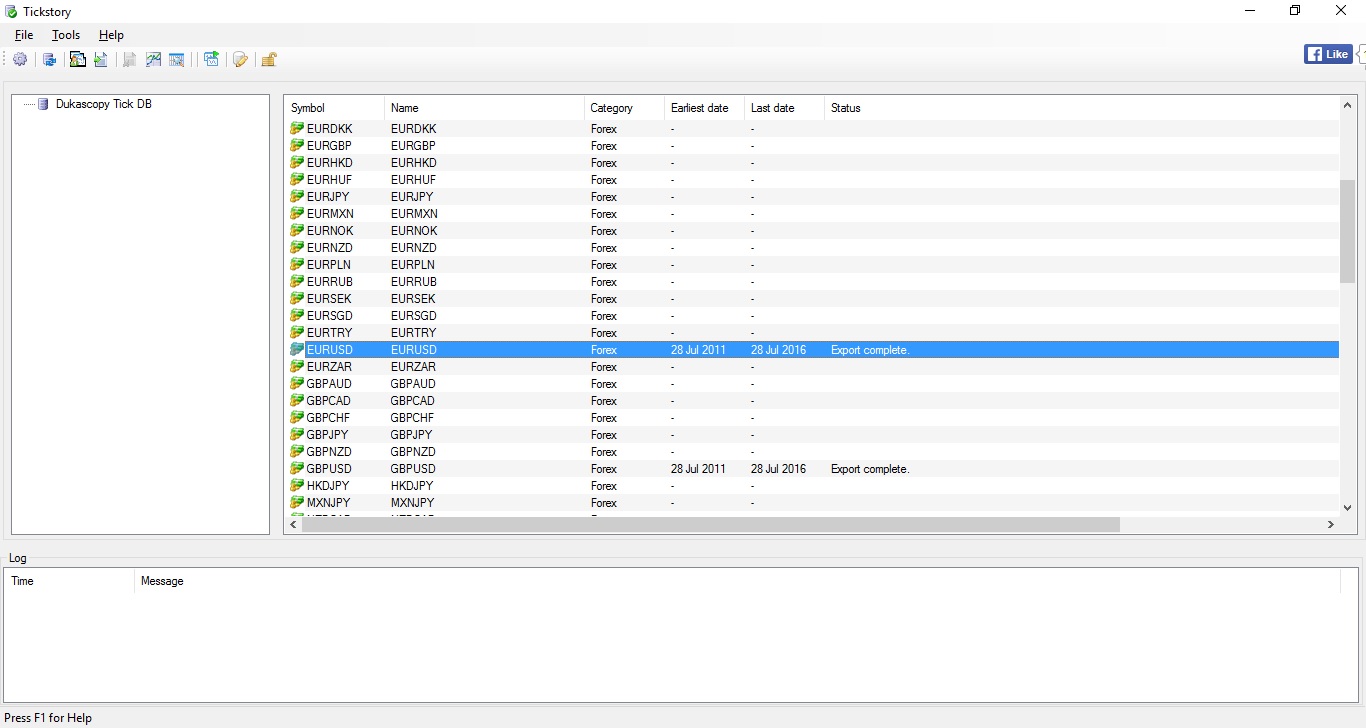Image resolution: width=1366 pixels, height=728 pixels.
Task: Click the horizontal scrollbar thumb under symbol list
Action: point(711,524)
